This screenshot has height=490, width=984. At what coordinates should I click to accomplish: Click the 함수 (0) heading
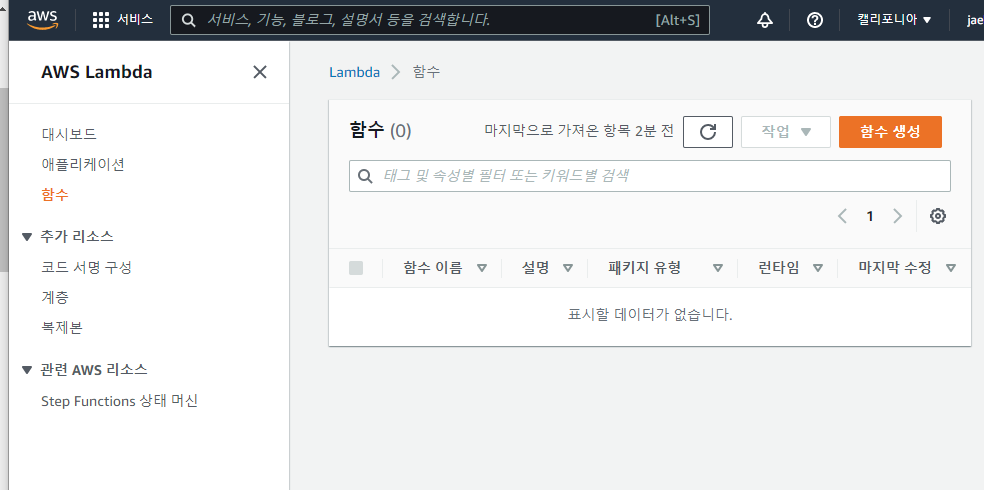pyautogui.click(x=380, y=130)
